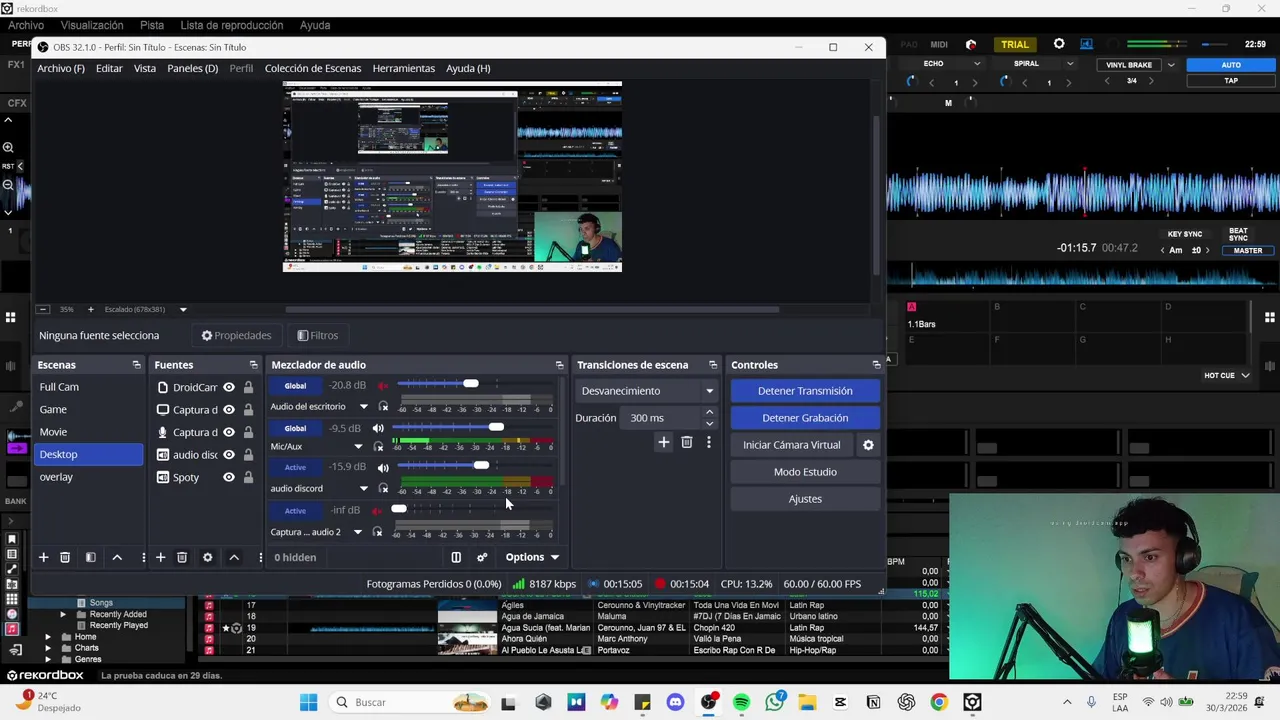The width and height of the screenshot is (1280, 720).
Task: Open scene filters icon in Escenas toolbar
Action: pos(90,557)
